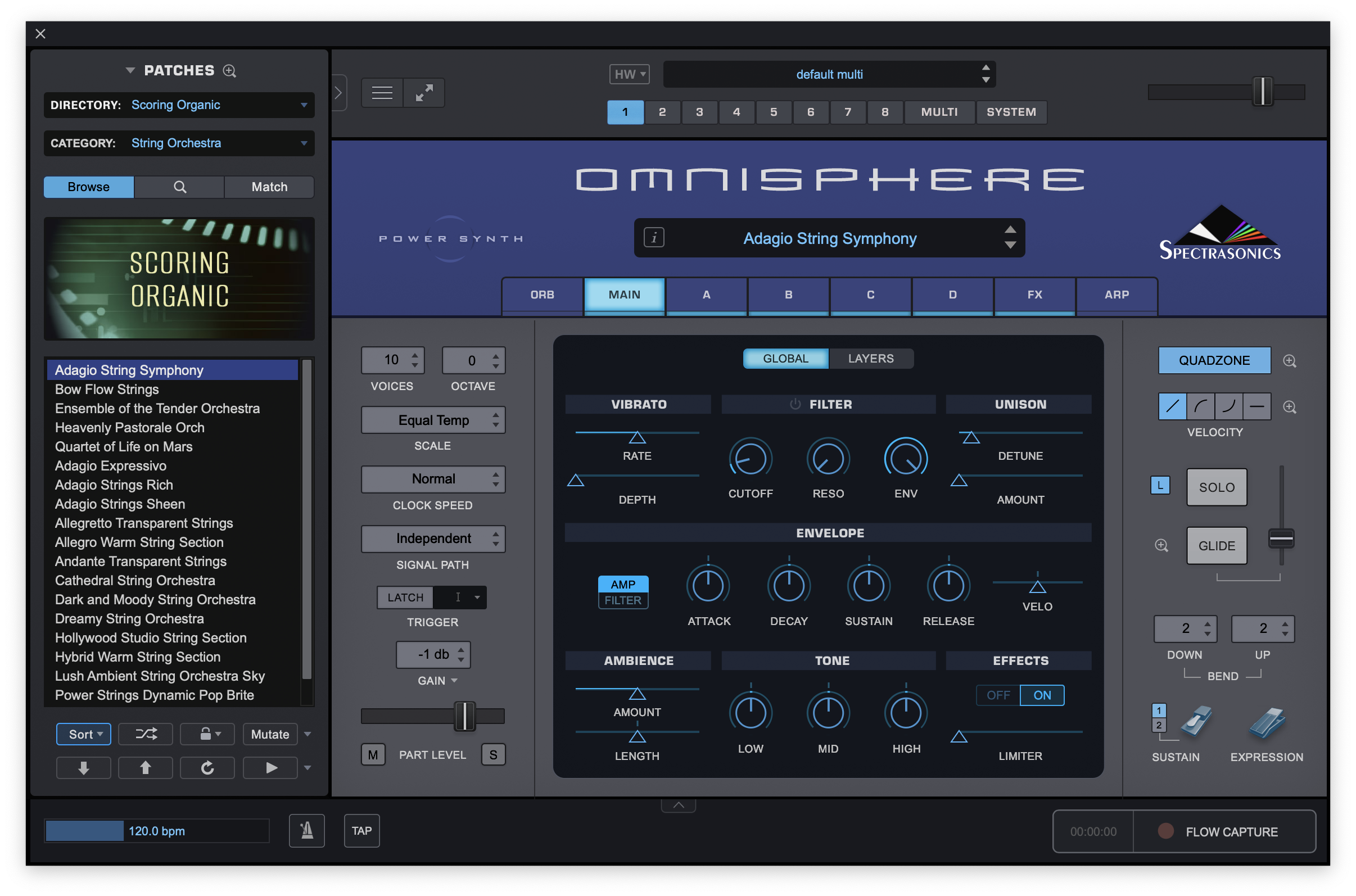
Task: Open the Directory Scoring Organic dropdown
Action: (x=179, y=105)
